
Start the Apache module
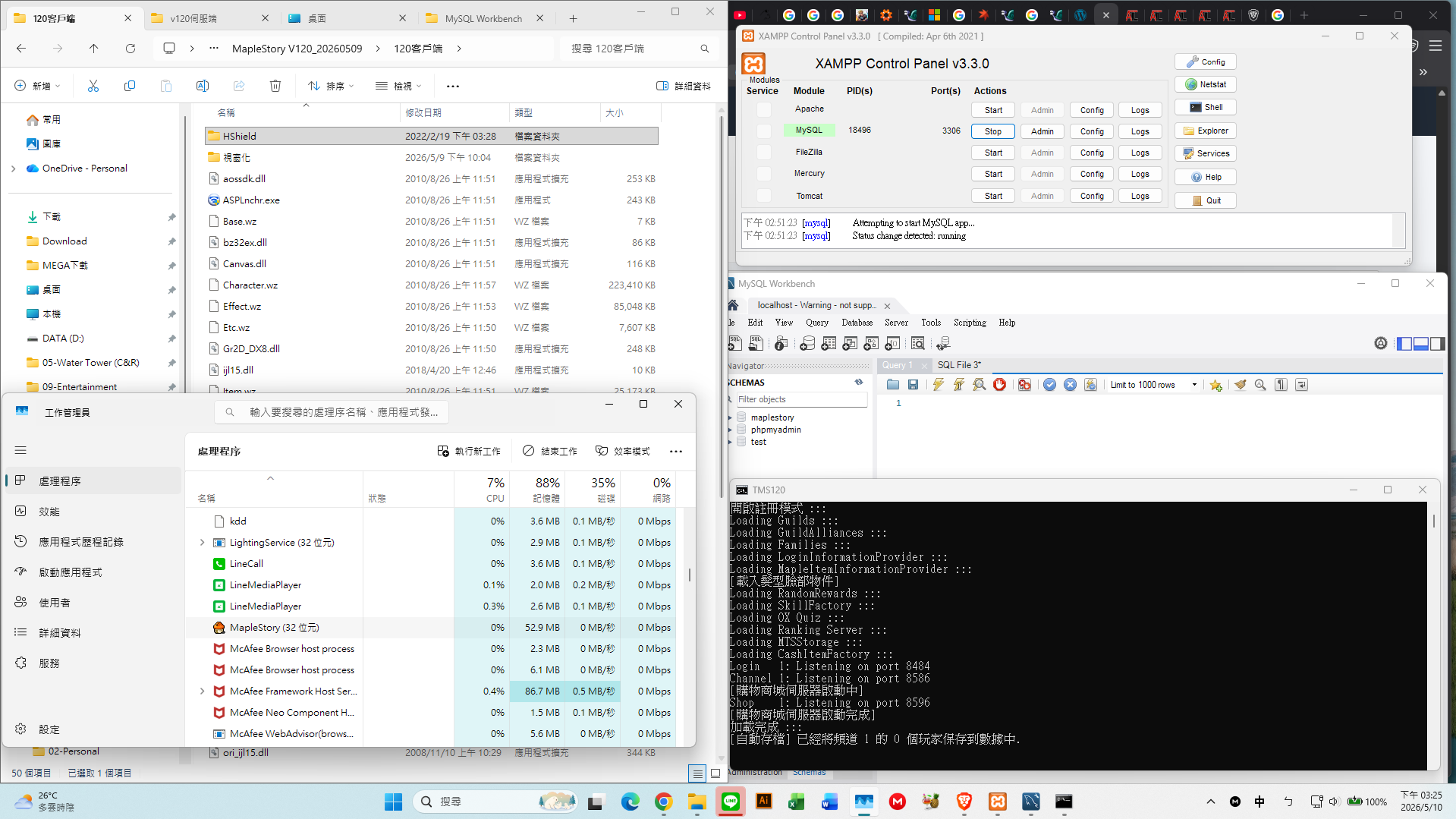pos(993,110)
